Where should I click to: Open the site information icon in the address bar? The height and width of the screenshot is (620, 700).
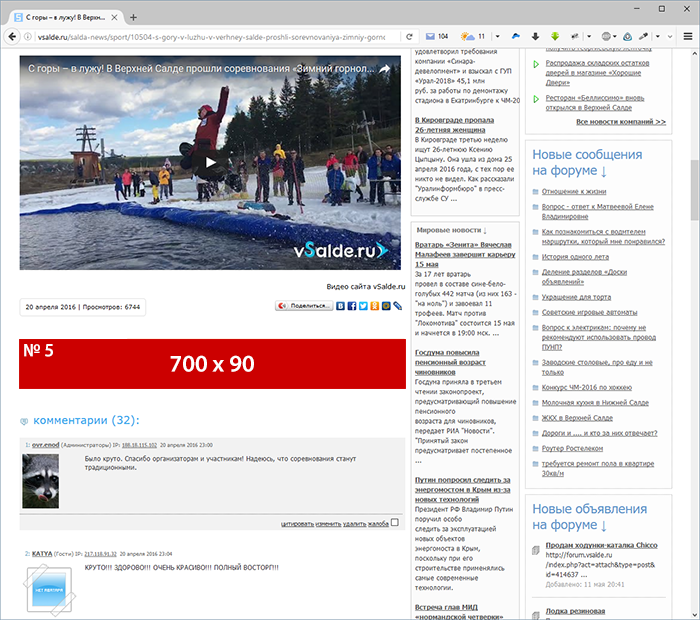(28, 37)
